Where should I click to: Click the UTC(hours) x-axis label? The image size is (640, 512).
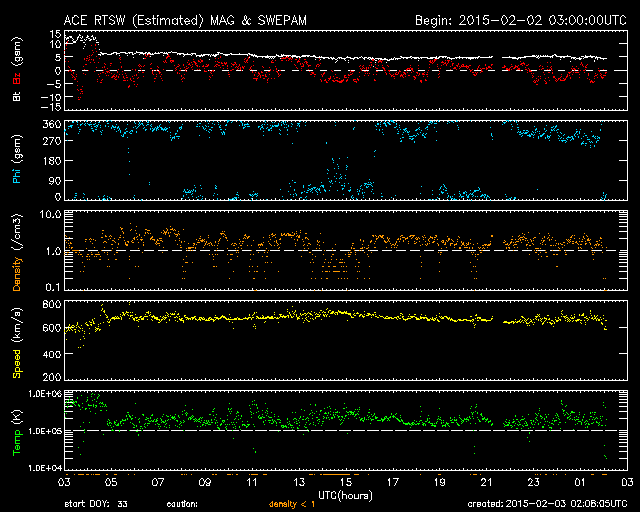click(x=345, y=493)
